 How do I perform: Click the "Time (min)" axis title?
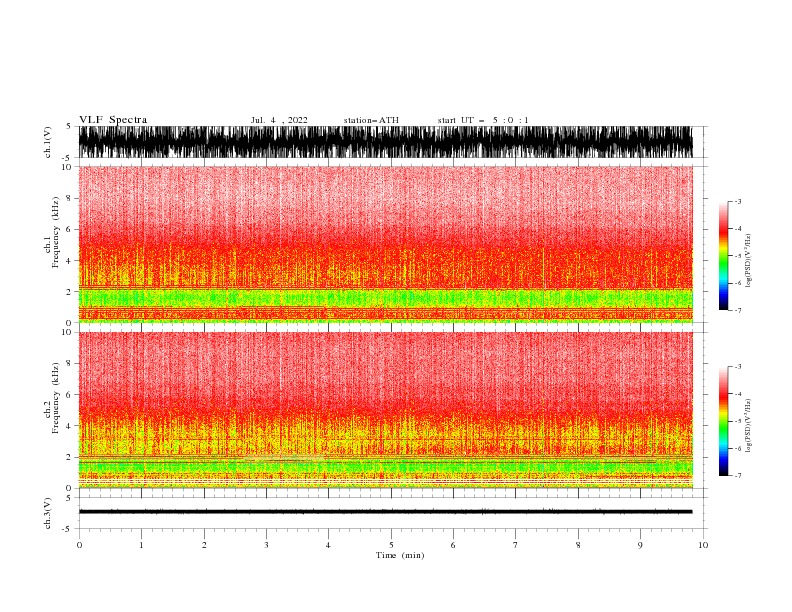coord(400,555)
